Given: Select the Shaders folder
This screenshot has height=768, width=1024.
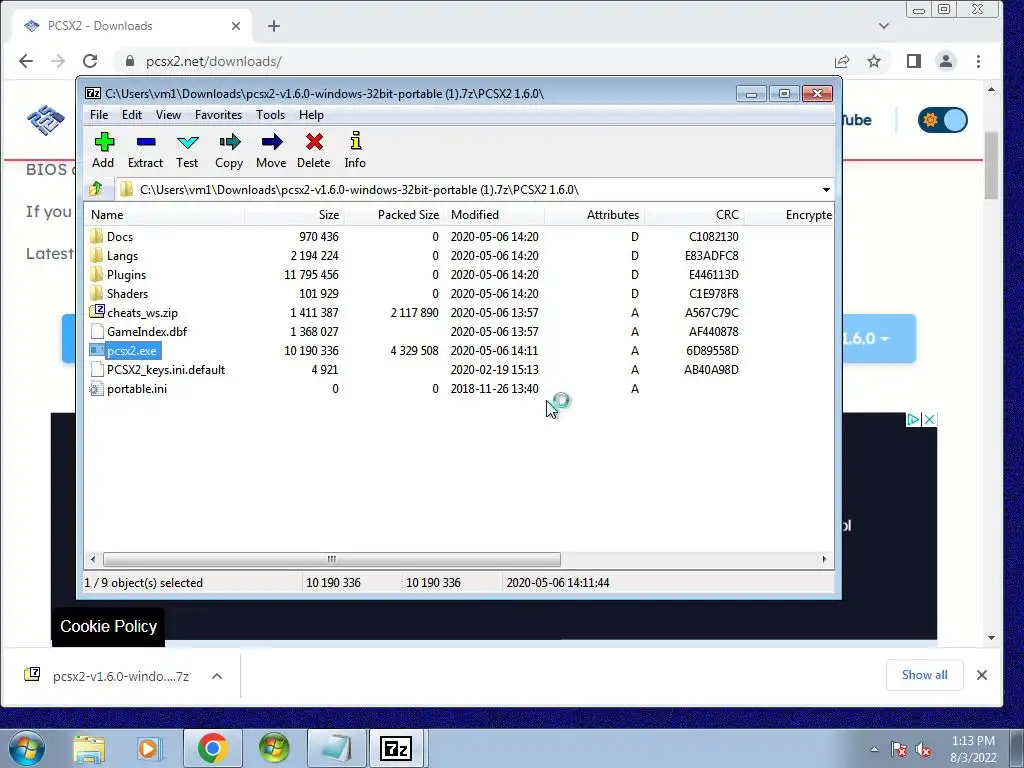Looking at the screenshot, I should pyautogui.click(x=127, y=293).
